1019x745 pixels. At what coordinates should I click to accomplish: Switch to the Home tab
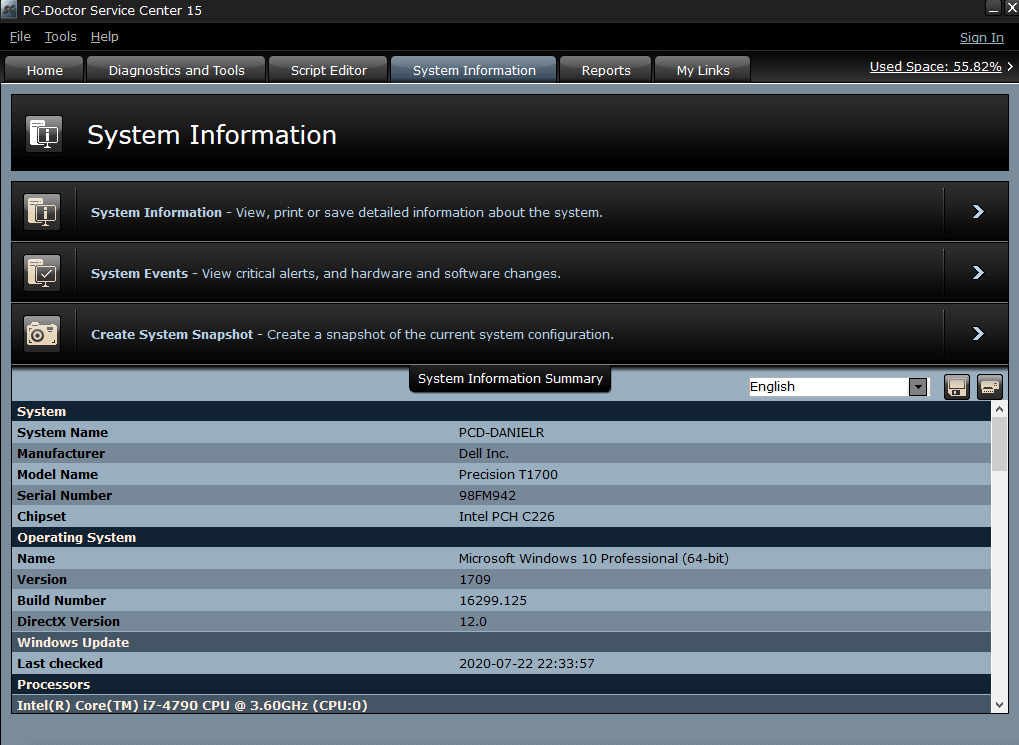click(44, 70)
